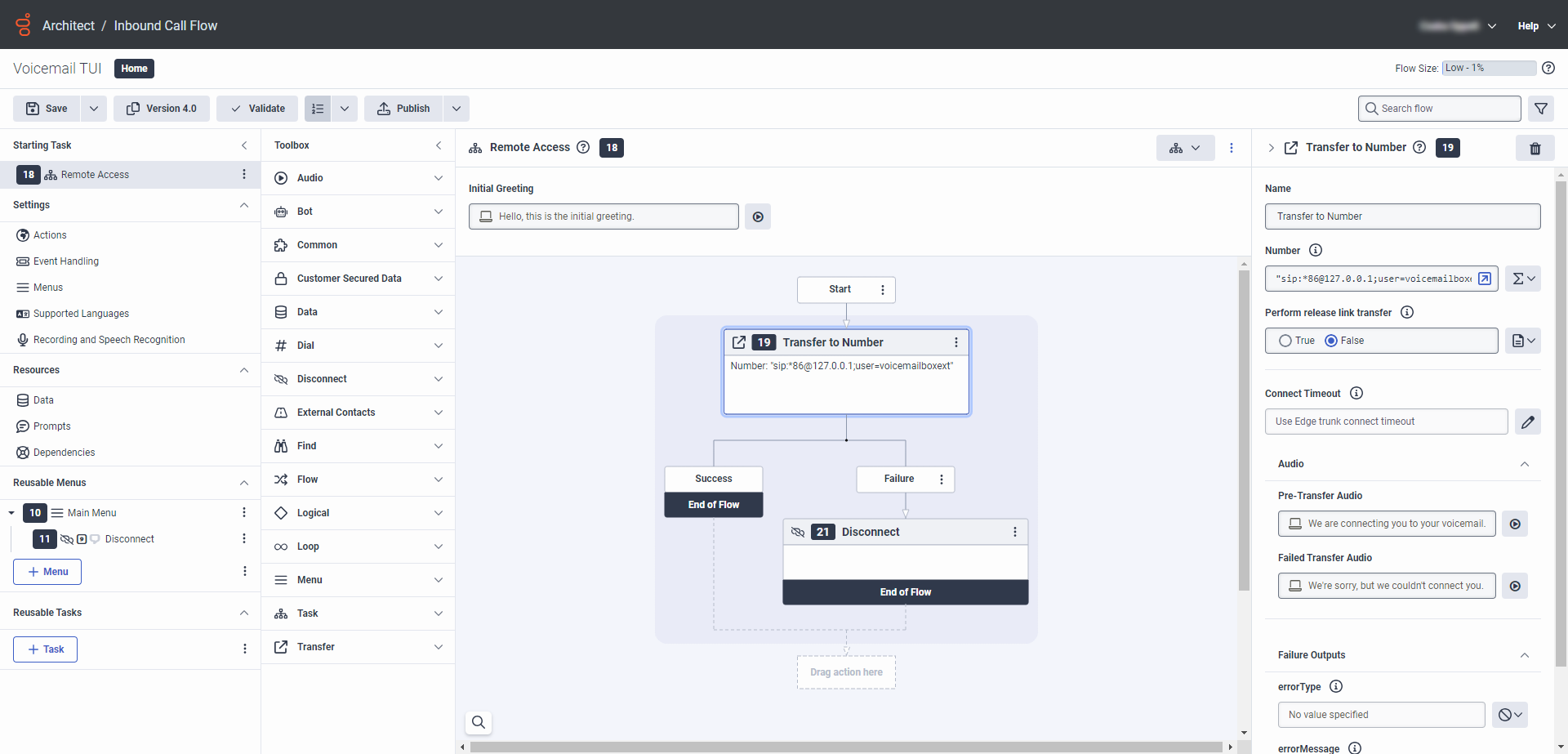Show info for Perform release link transfer
1568x754 pixels.
[x=1407, y=312]
